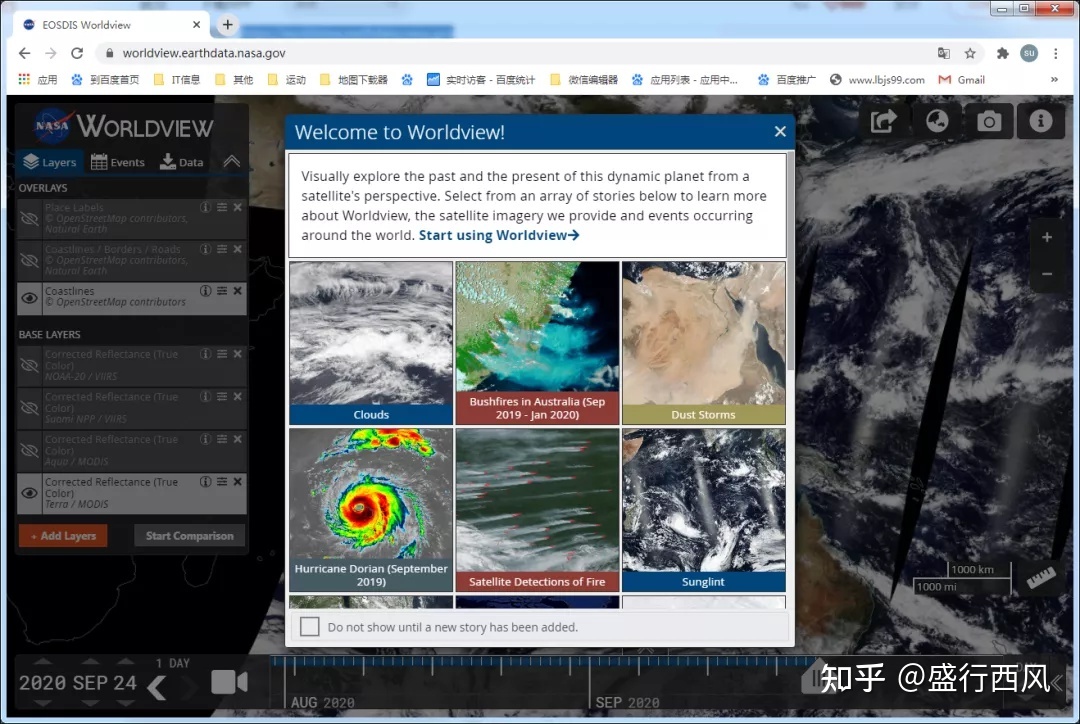Remove the NOAA-20 / VIIRS layer

pyautogui.click(x=238, y=354)
